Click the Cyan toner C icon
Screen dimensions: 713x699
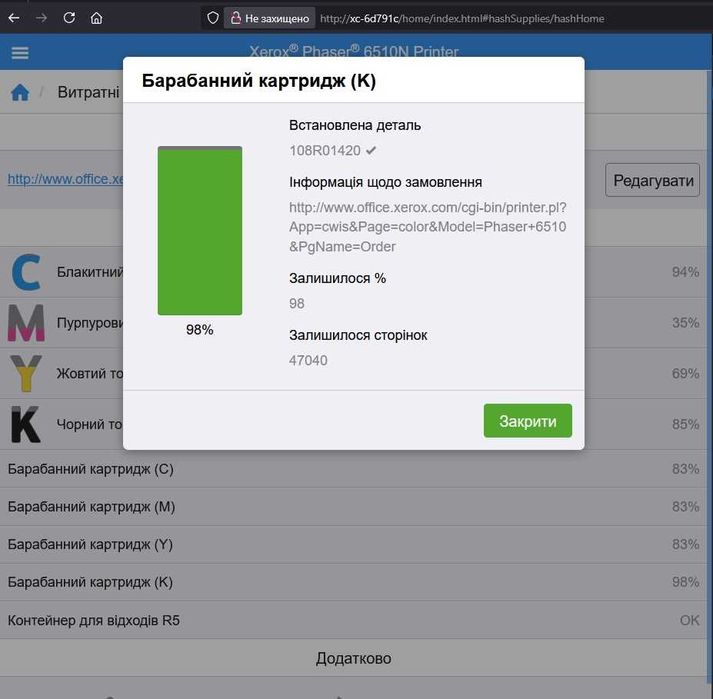tap(26, 272)
